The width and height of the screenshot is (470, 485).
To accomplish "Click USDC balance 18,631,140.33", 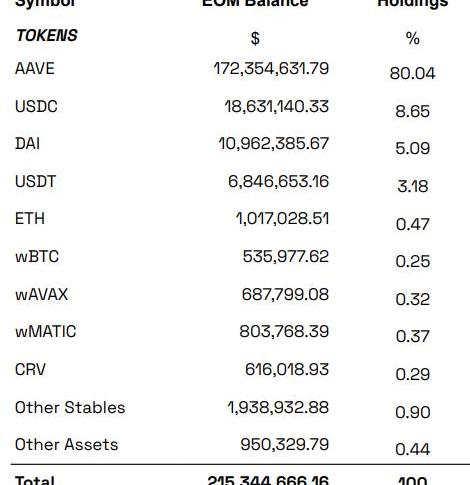I will point(277,107).
